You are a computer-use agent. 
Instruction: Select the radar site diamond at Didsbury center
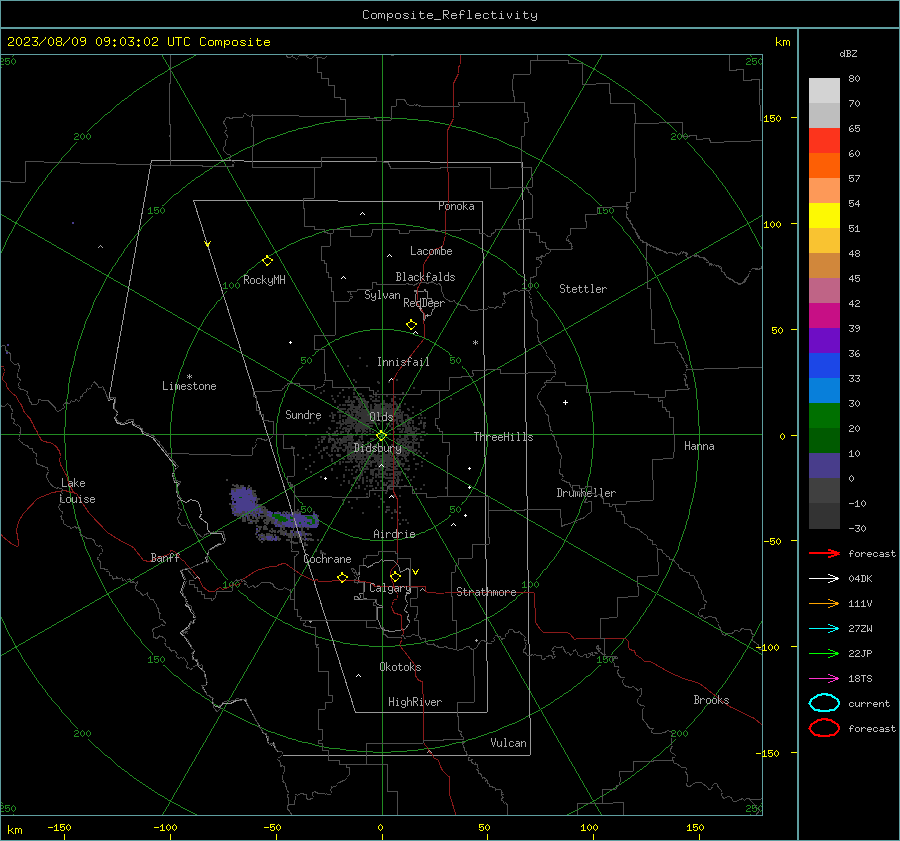(382, 435)
